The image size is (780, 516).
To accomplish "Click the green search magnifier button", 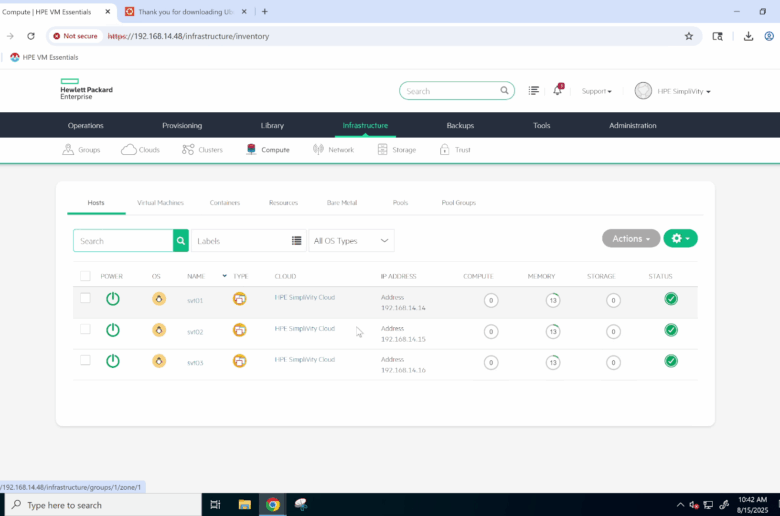I will 181,241.
